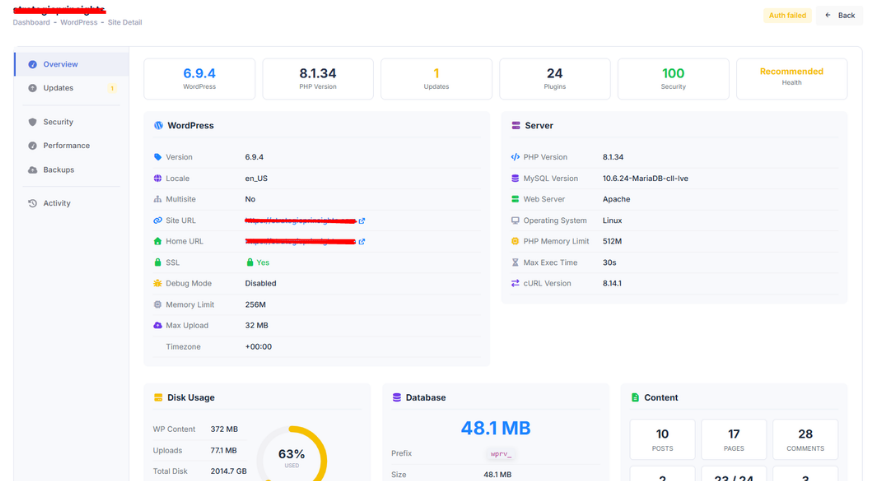
Task: Click the en_US locale value
Action: 256,179
